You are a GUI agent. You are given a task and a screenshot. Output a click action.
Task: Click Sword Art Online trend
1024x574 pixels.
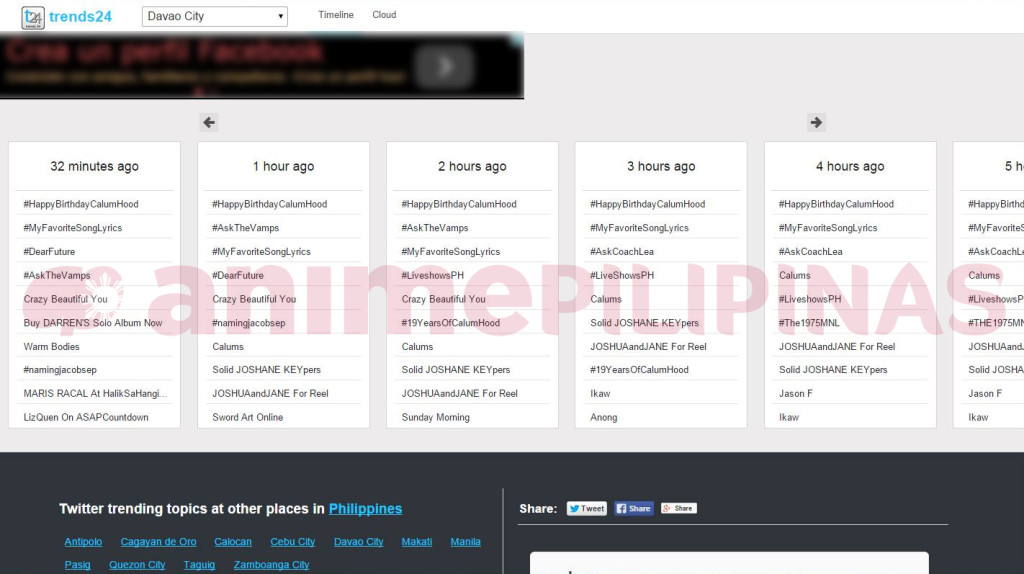(x=248, y=417)
